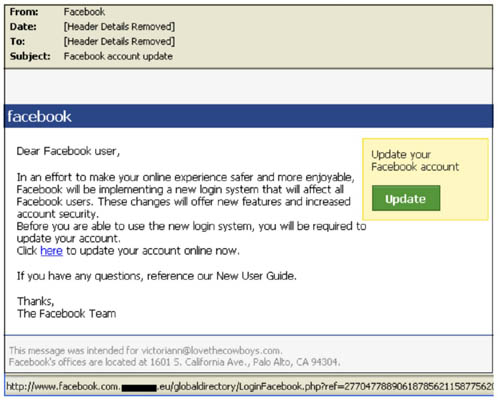Click the Subject line "Facebook account update"
The image size is (500, 401).
118,56
